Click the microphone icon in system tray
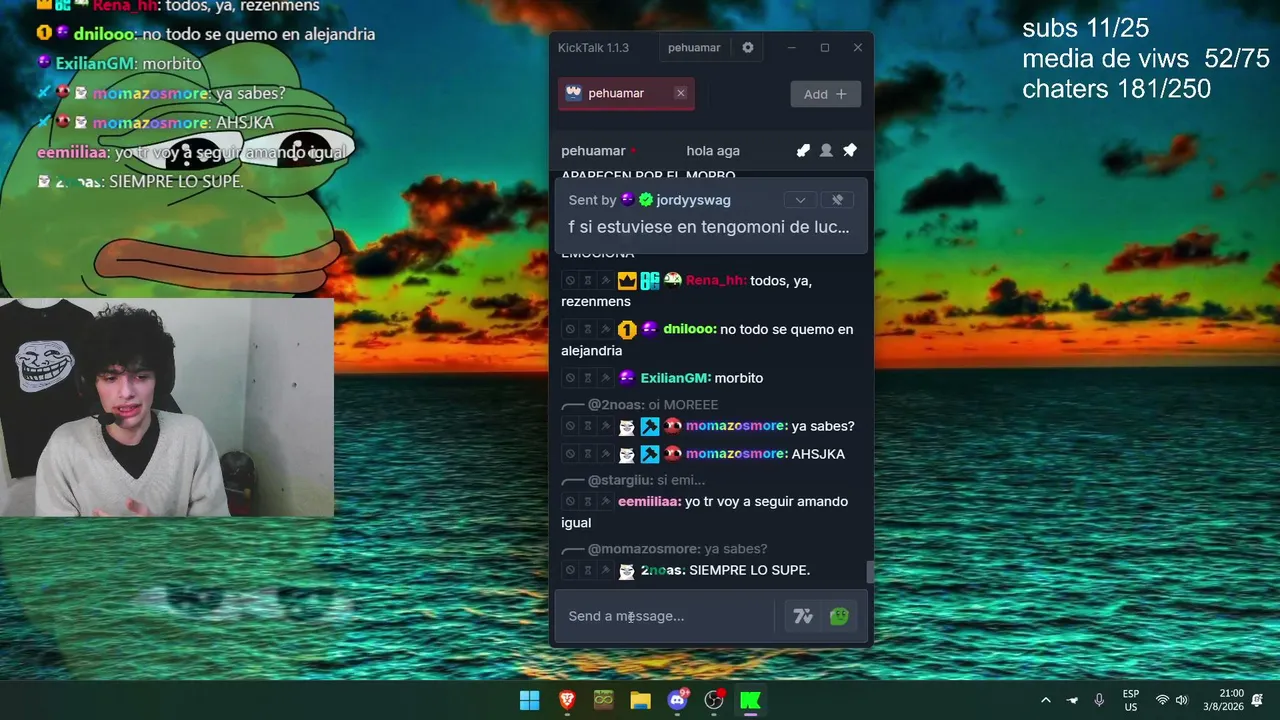Screen dimensions: 1280x720 (1099, 700)
